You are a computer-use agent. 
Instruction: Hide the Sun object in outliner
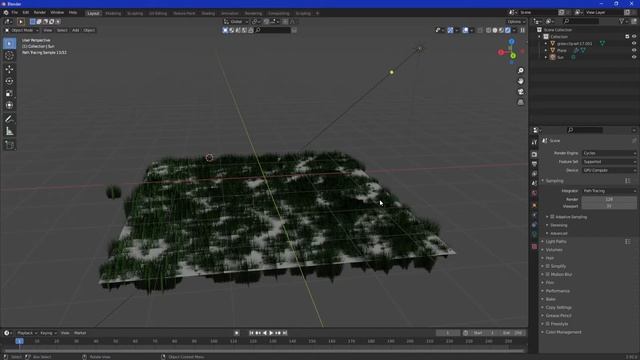click(634, 57)
